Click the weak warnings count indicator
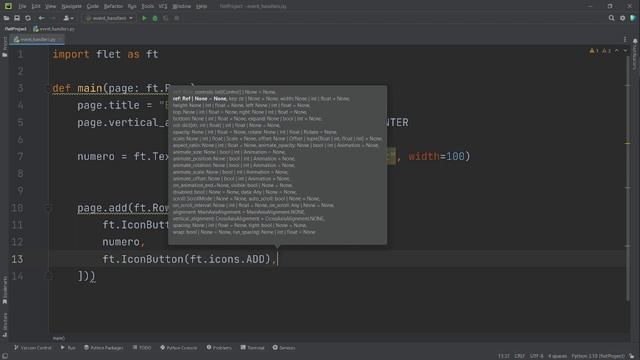Viewport: 640px width, 360px height. point(606,51)
